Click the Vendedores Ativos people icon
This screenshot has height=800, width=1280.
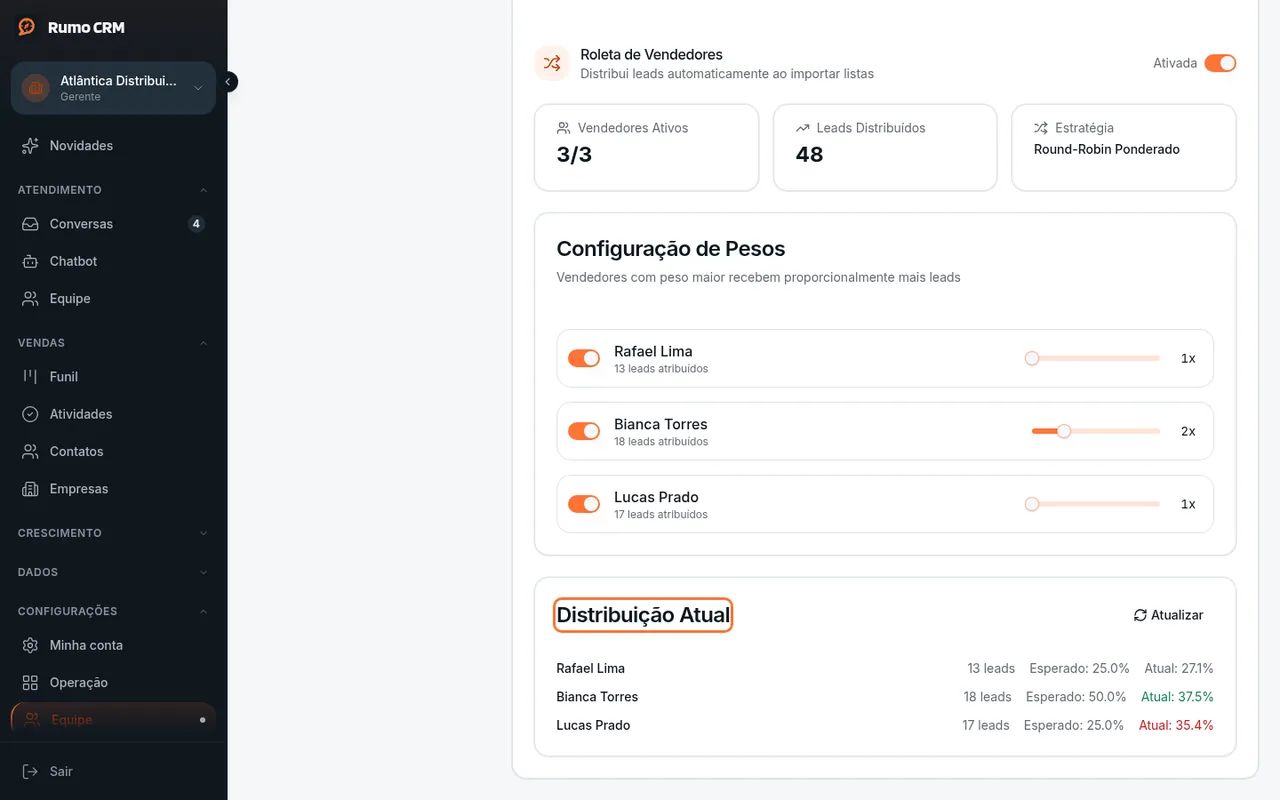coord(564,128)
